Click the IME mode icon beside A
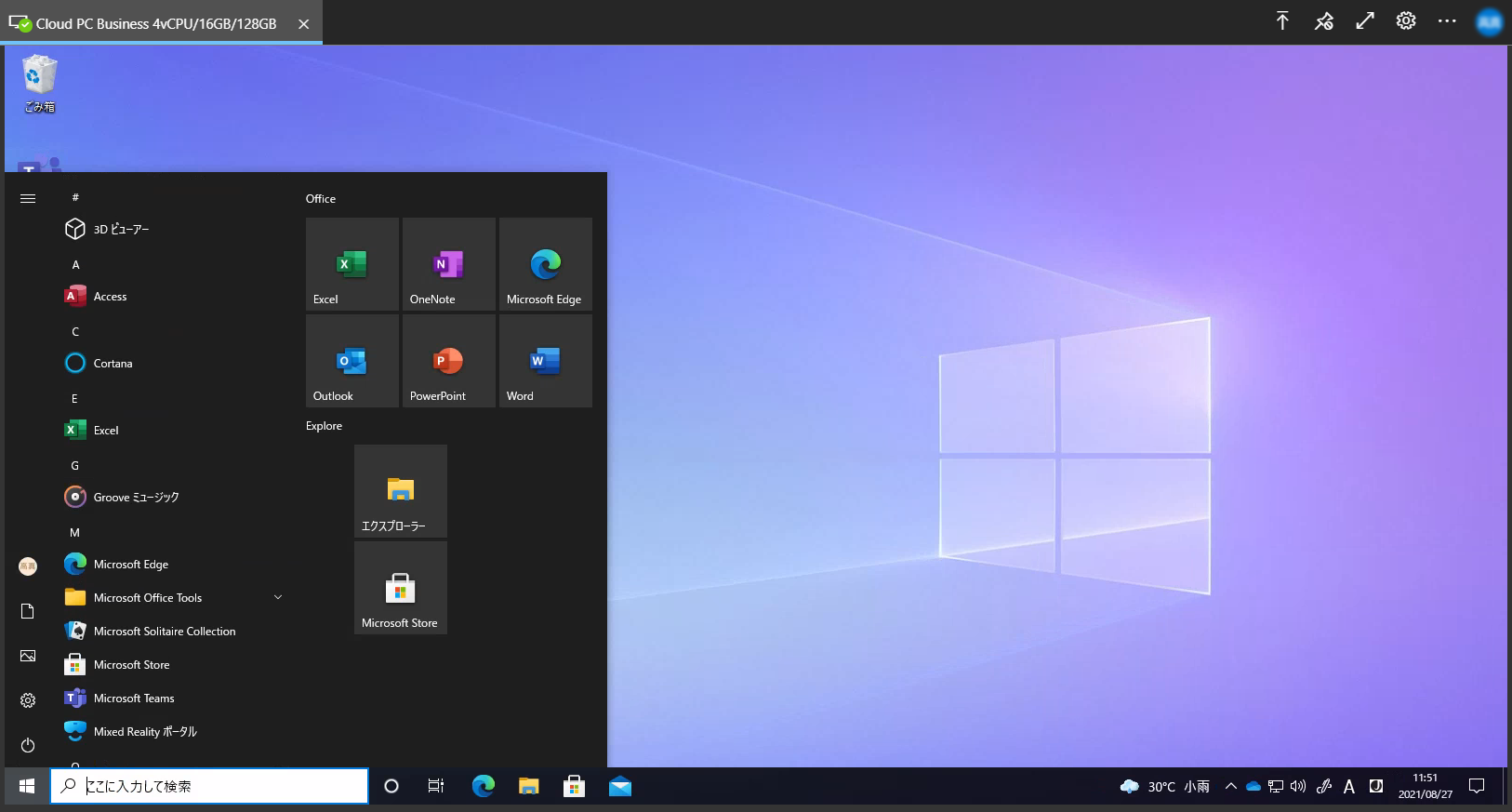1512x812 pixels. pyautogui.click(x=1376, y=786)
